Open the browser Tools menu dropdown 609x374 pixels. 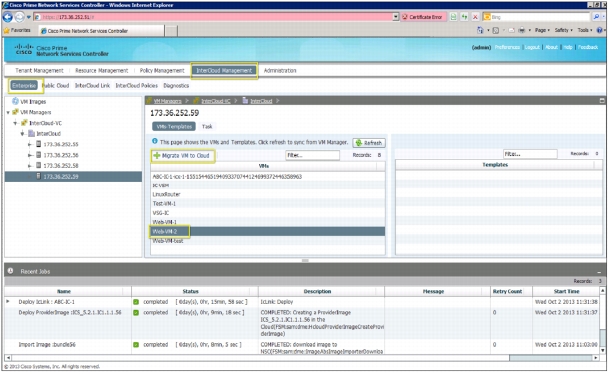pyautogui.click(x=585, y=30)
